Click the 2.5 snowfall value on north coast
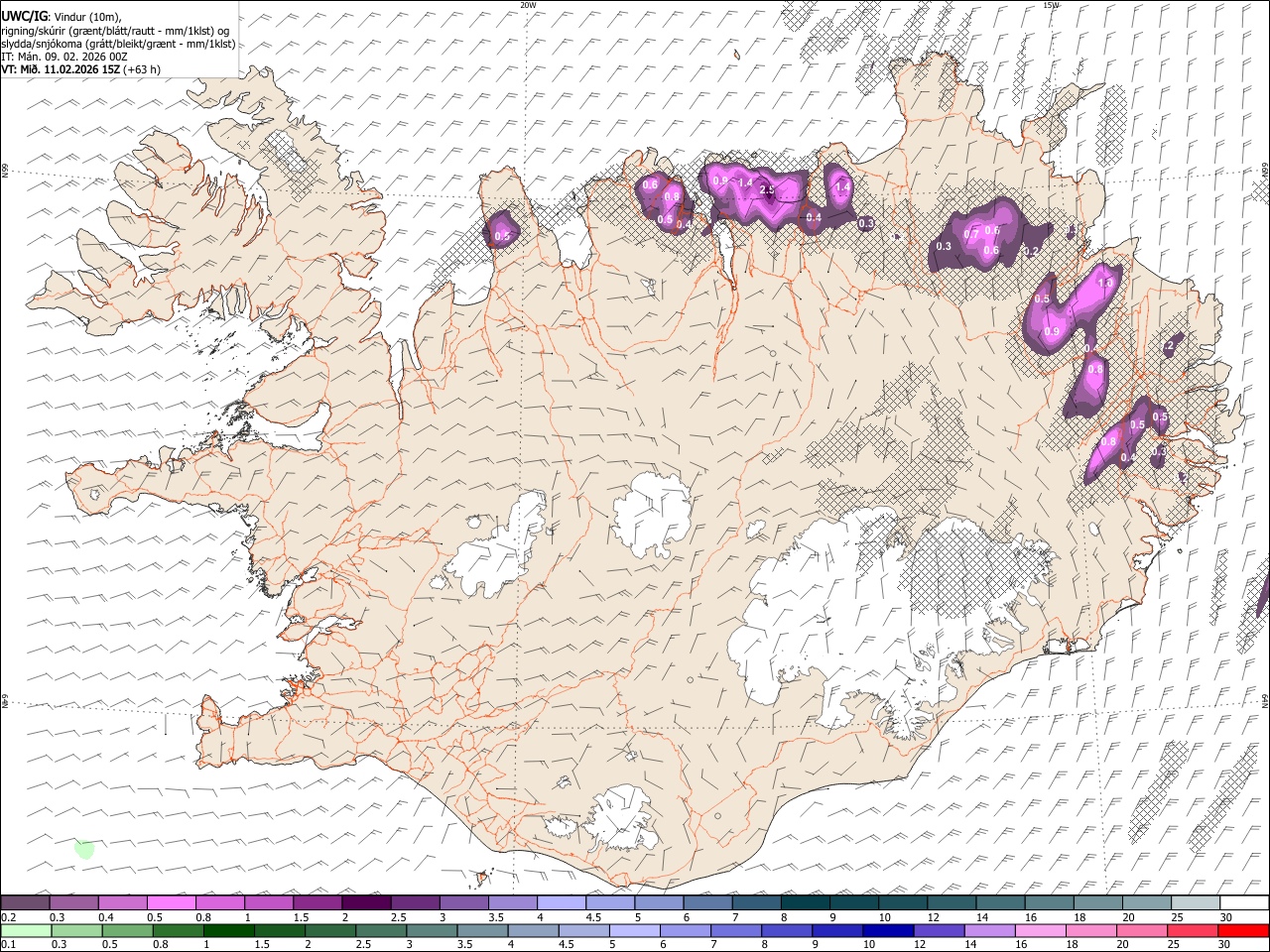Screen dimensions: 1270x952 [766, 189]
